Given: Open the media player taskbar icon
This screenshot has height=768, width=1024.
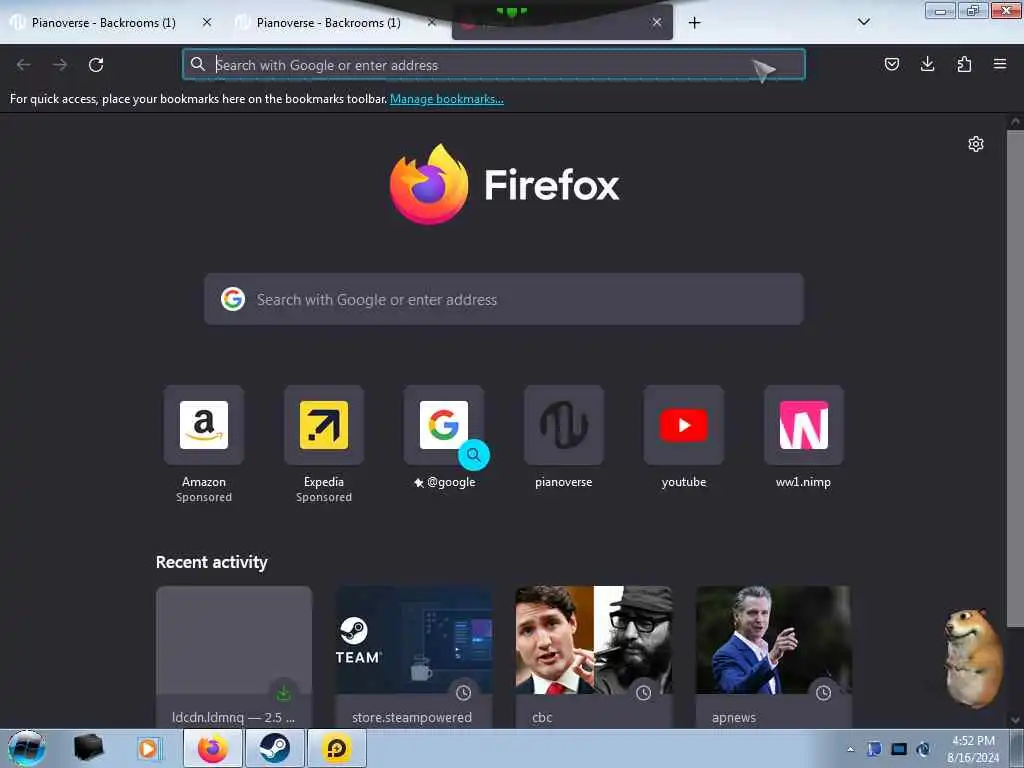Looking at the screenshot, I should [x=148, y=748].
